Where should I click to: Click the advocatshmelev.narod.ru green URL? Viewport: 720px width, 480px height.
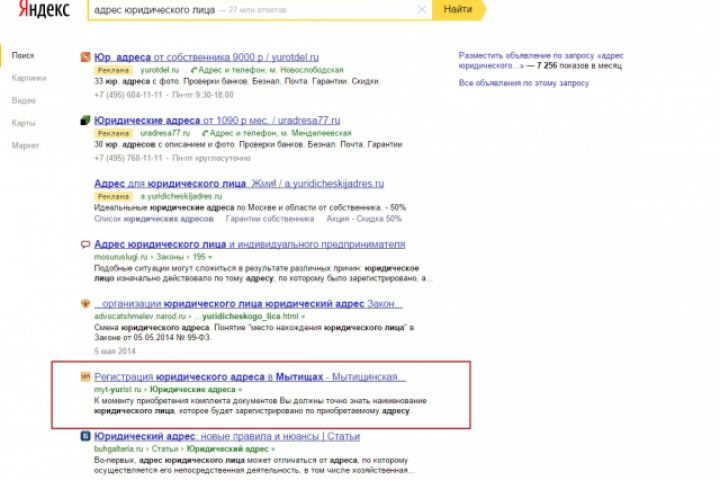tap(140, 316)
